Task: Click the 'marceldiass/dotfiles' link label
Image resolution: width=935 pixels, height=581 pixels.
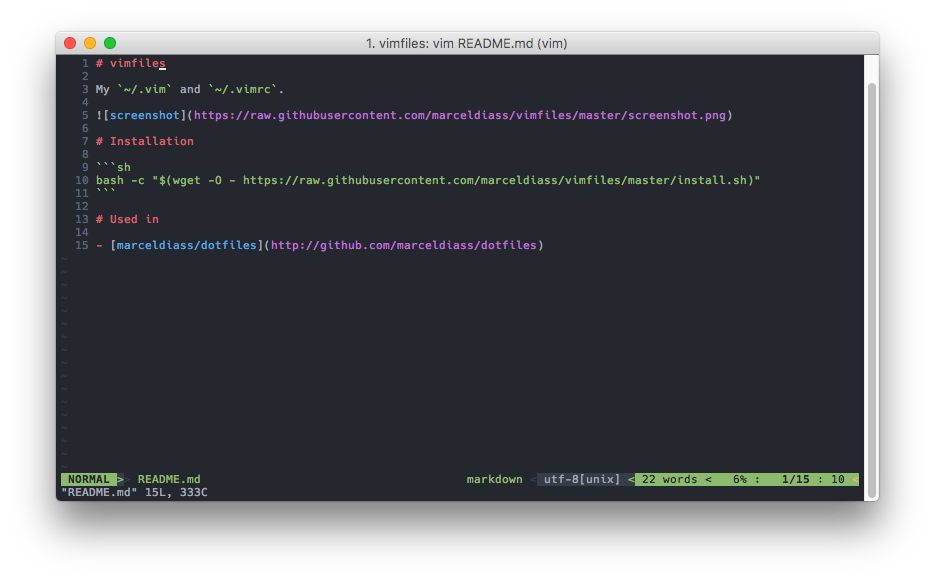Action: (x=187, y=245)
